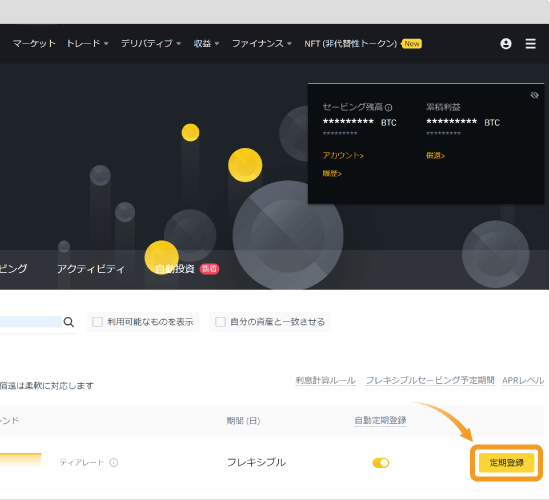550x500 pixels.
Task: Toggle the 自動定期登録 switch off
Action: (x=381, y=463)
